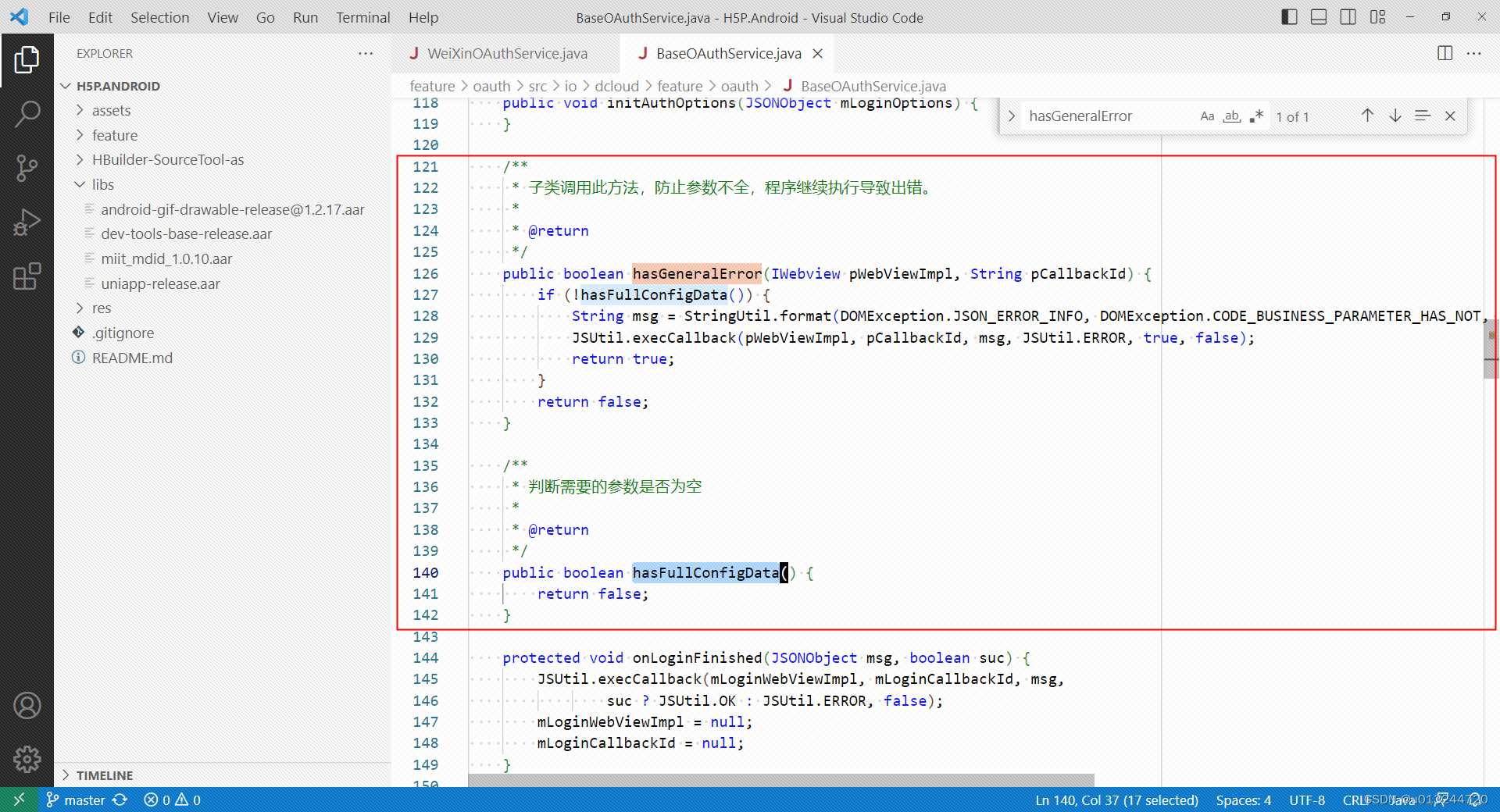This screenshot has height=812, width=1500.
Task: Open Customize Layout icon
Action: coord(1377,17)
